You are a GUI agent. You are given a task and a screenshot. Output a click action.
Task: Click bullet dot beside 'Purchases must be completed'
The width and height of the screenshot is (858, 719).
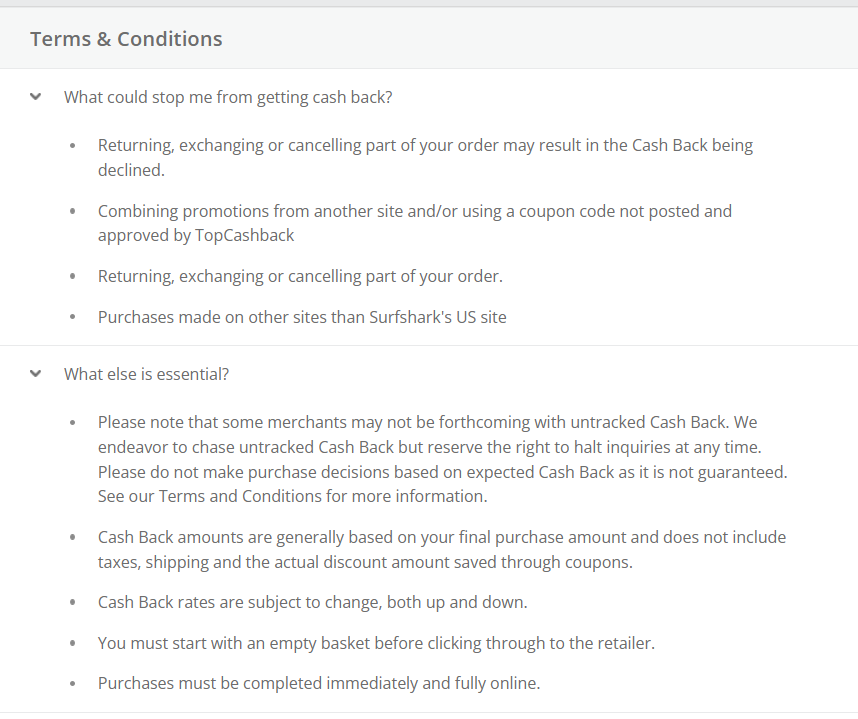click(x=73, y=685)
